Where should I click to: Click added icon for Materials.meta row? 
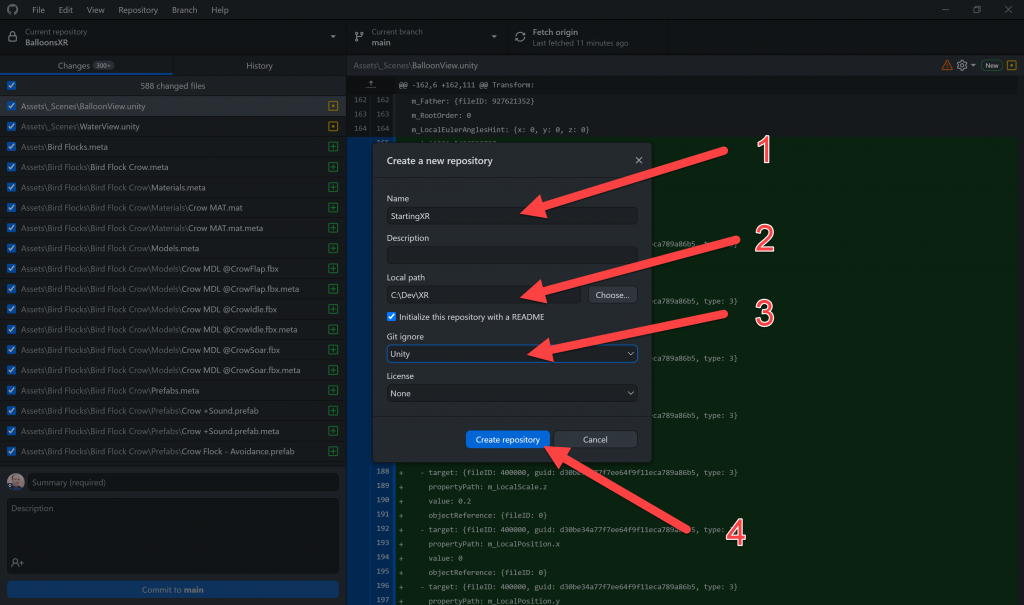(333, 187)
